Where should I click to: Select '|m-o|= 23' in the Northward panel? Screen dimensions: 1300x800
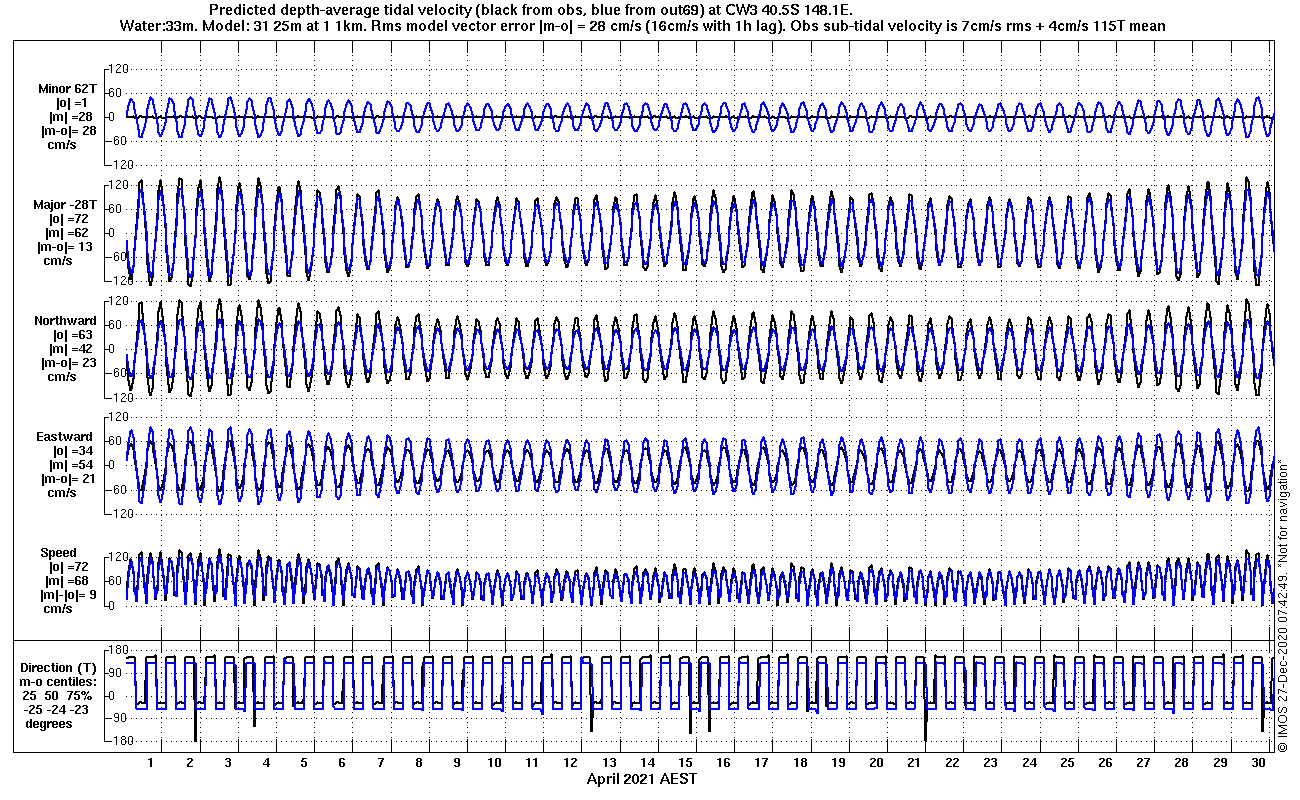pyautogui.click(x=68, y=363)
